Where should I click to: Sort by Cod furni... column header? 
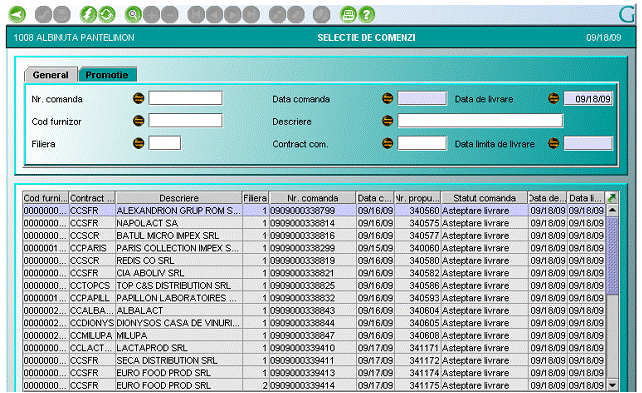coord(45,198)
